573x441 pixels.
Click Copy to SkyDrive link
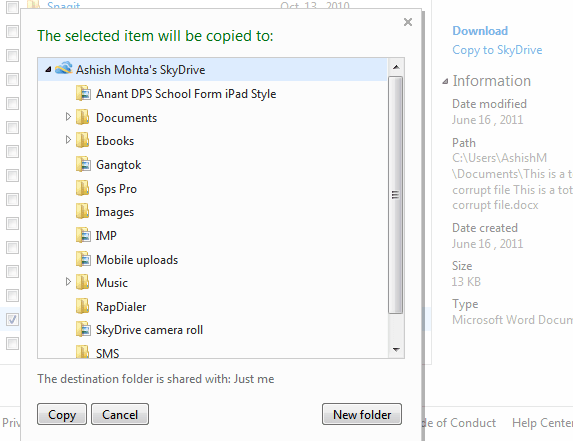(497, 50)
